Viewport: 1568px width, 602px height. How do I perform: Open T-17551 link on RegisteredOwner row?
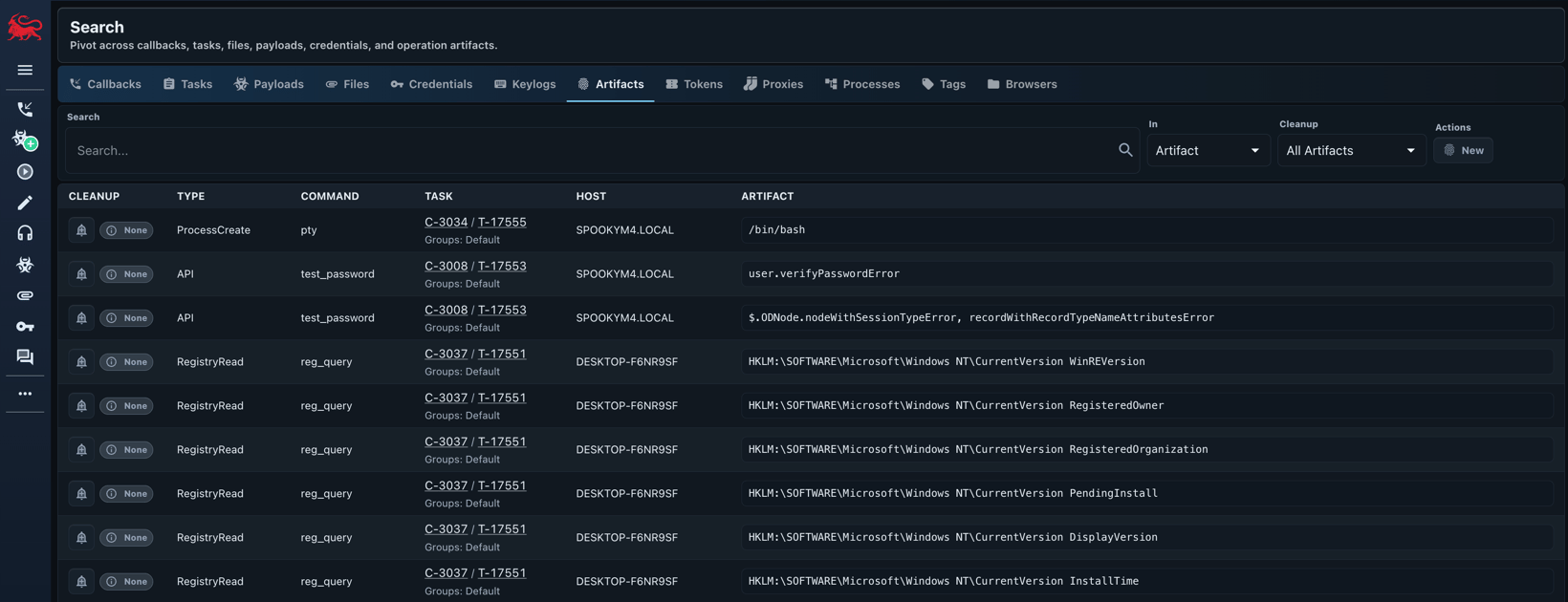click(502, 398)
